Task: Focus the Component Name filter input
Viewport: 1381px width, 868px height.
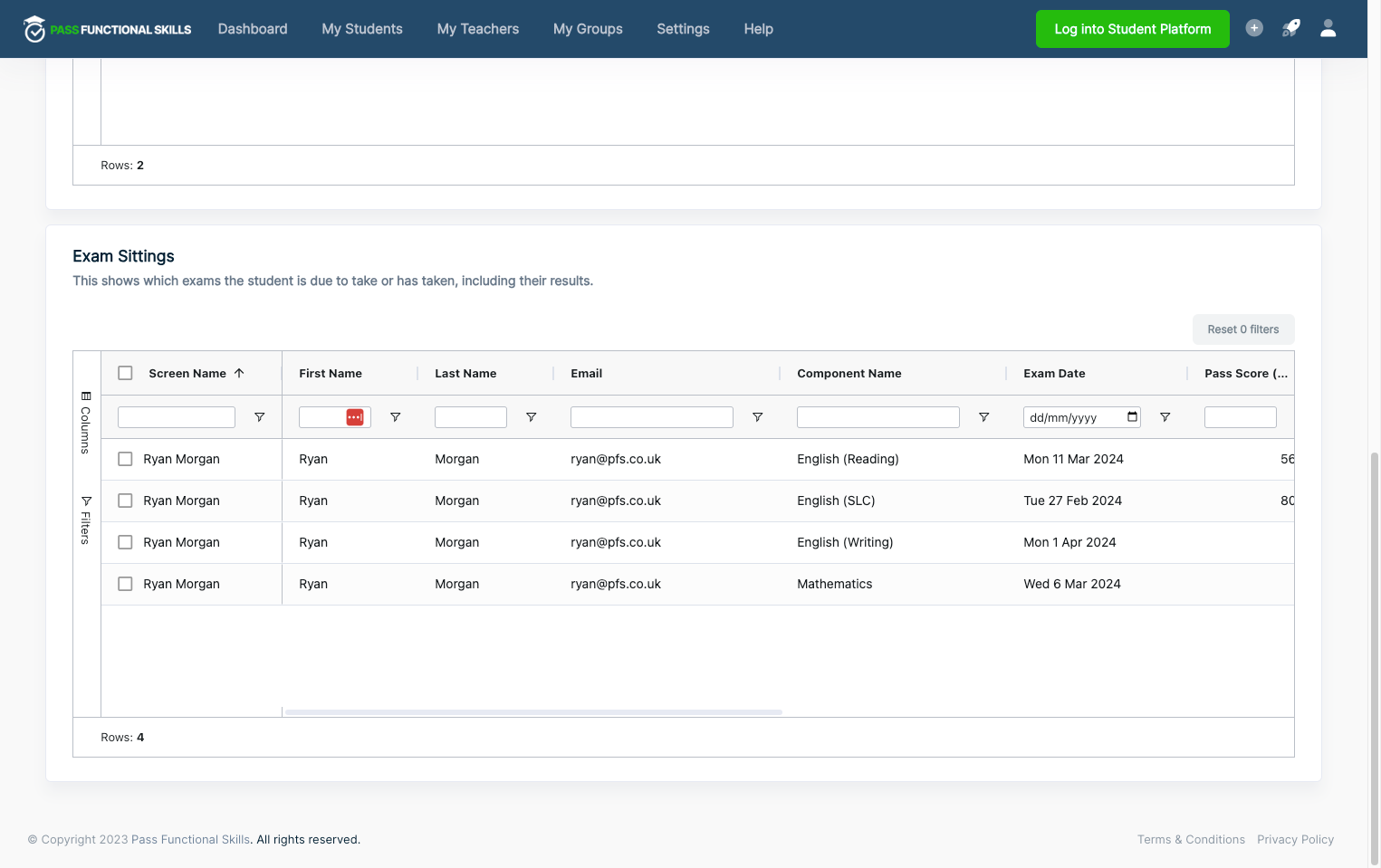Action: pos(878,417)
